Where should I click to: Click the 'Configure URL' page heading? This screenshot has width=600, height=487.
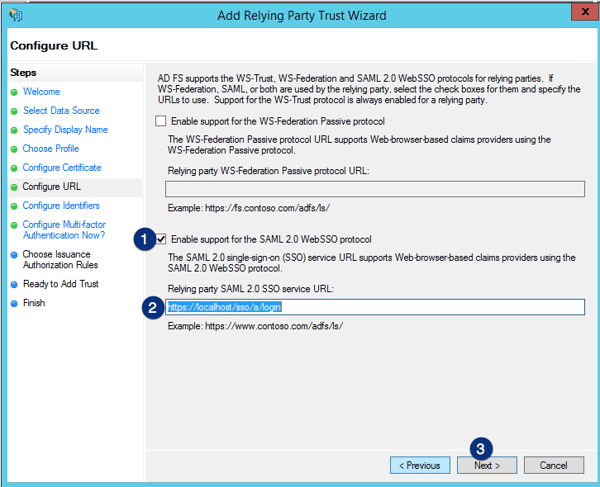(54, 46)
